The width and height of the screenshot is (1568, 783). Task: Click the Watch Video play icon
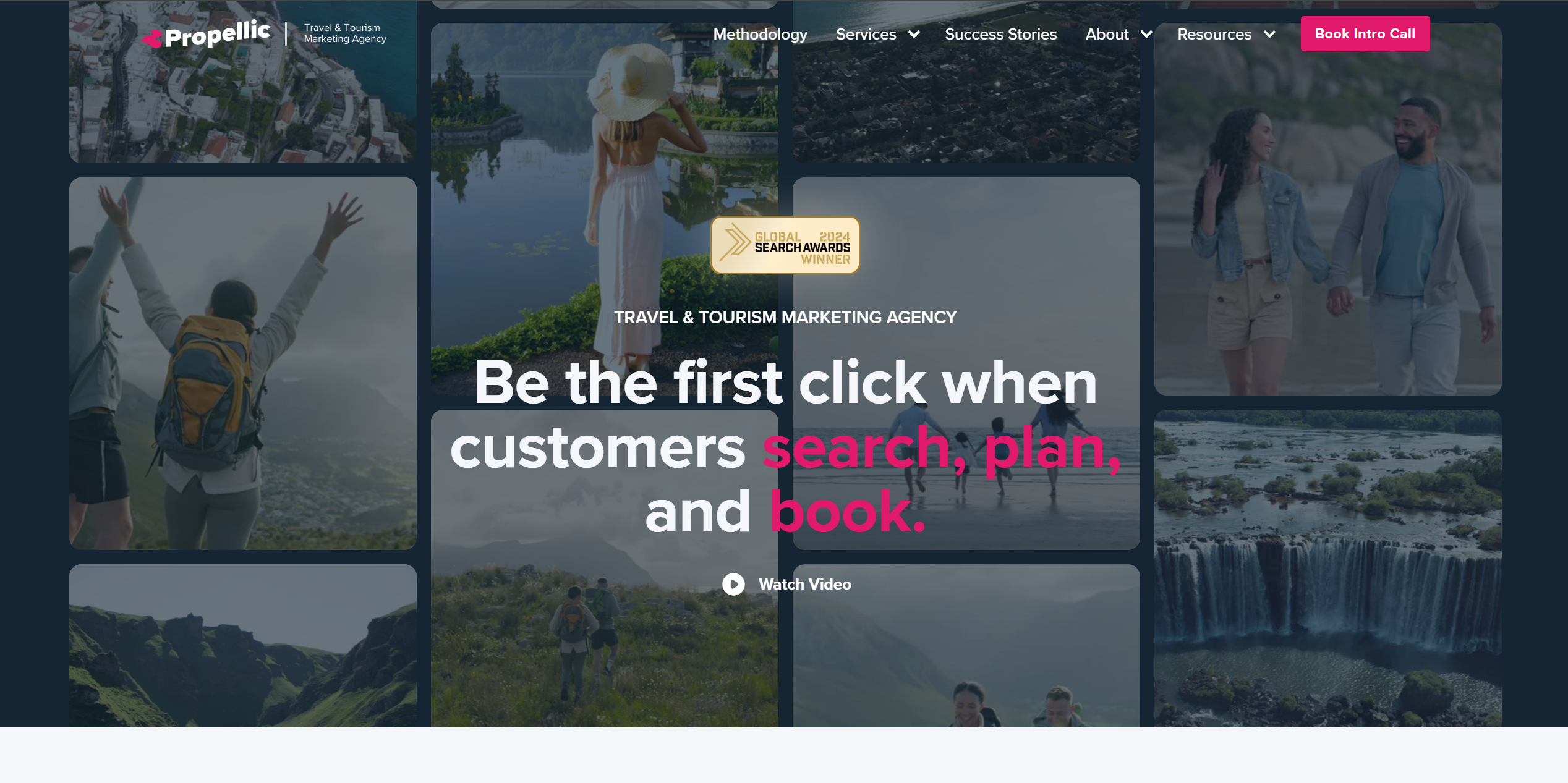(x=733, y=584)
